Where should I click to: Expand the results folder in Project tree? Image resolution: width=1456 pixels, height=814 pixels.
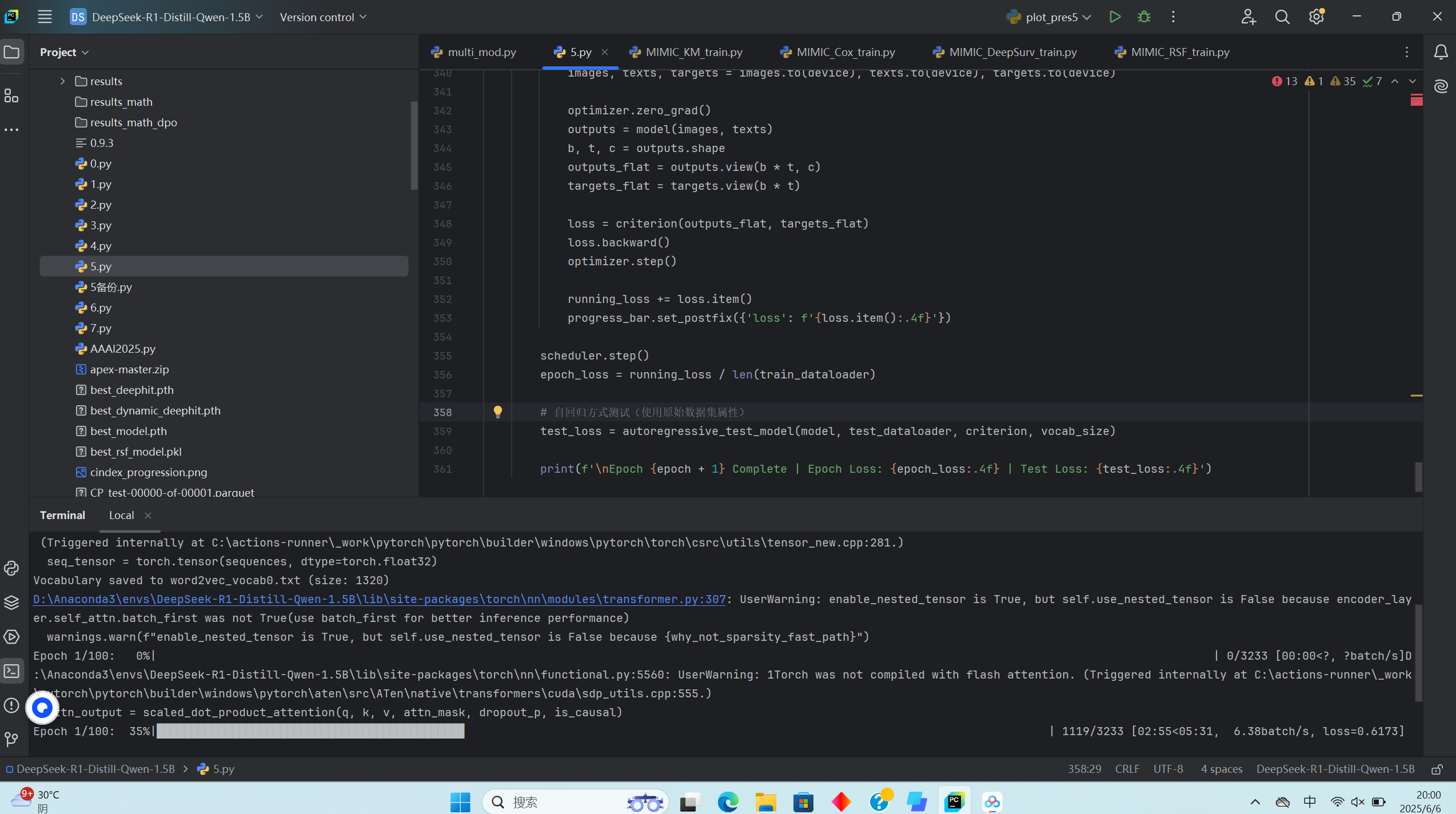pos(62,81)
